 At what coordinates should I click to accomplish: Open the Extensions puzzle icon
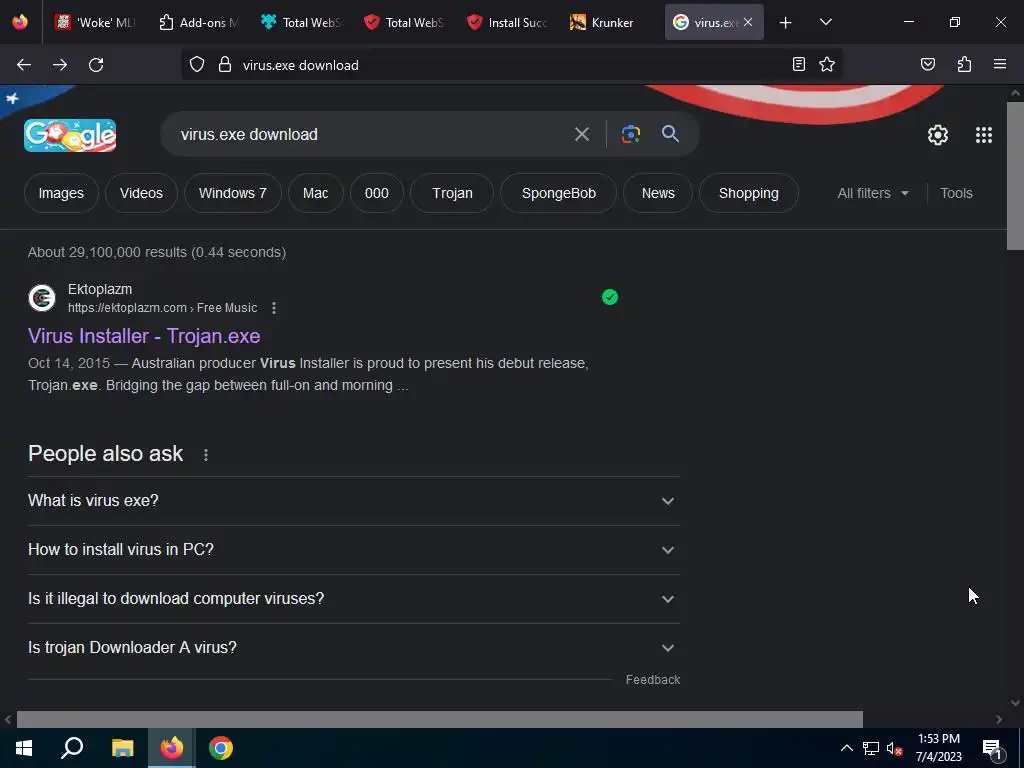[964, 64]
